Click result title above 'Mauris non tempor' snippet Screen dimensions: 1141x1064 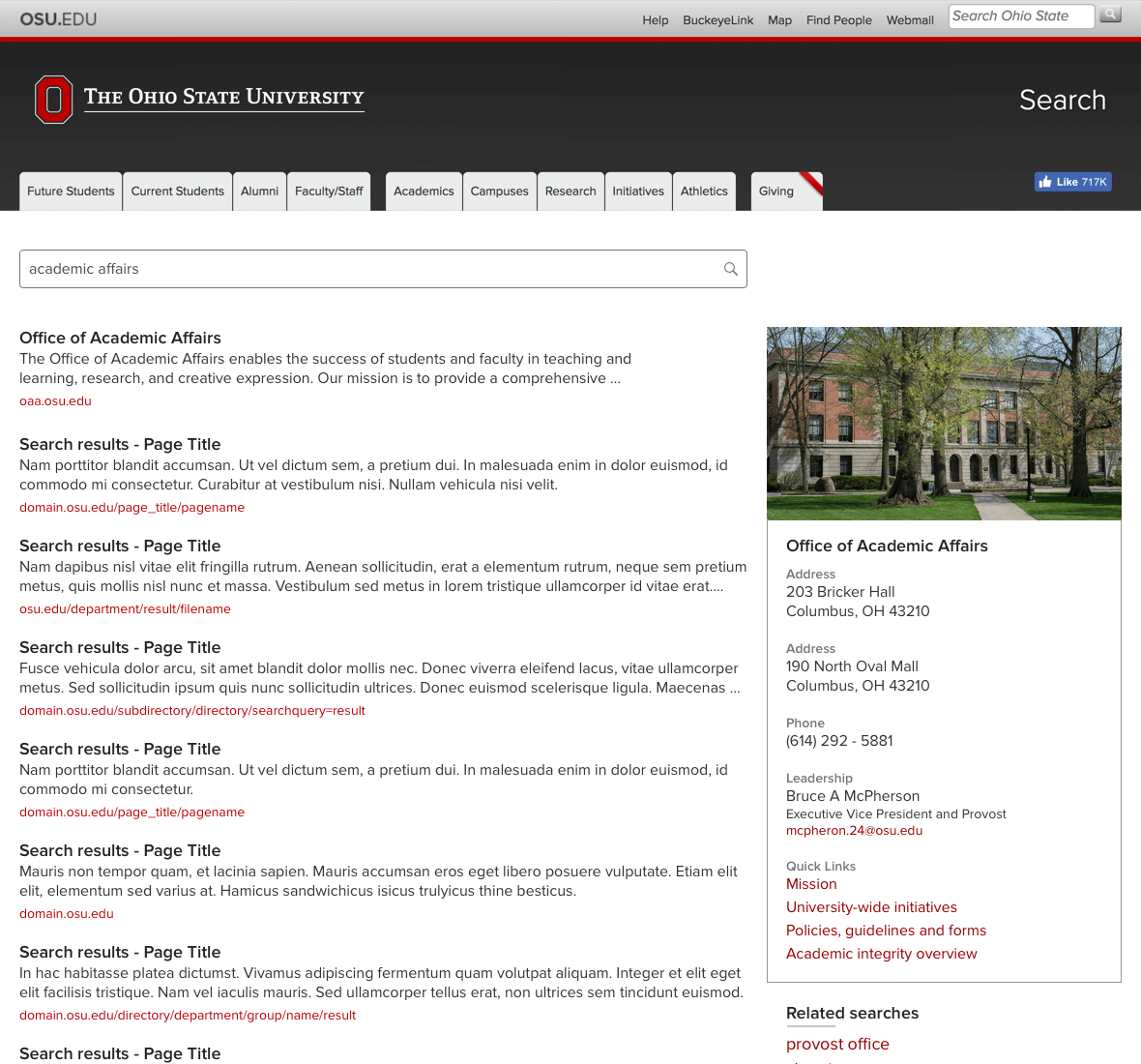point(120,851)
